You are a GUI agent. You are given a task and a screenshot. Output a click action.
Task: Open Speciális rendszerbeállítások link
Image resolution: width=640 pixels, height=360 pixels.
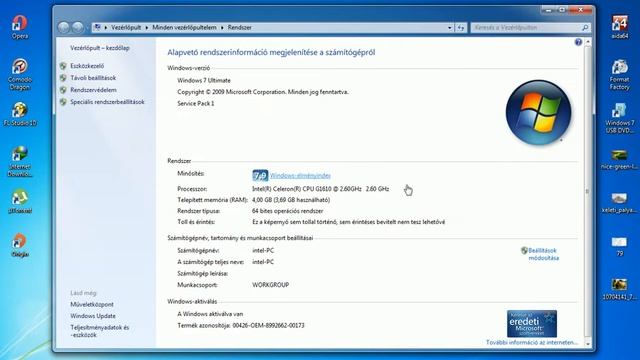[x=107, y=102]
